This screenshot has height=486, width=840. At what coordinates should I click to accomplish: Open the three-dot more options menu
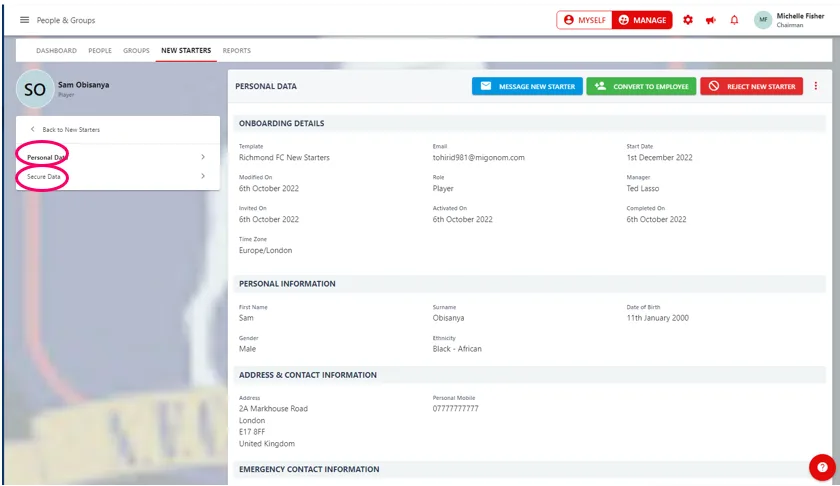coord(816,86)
